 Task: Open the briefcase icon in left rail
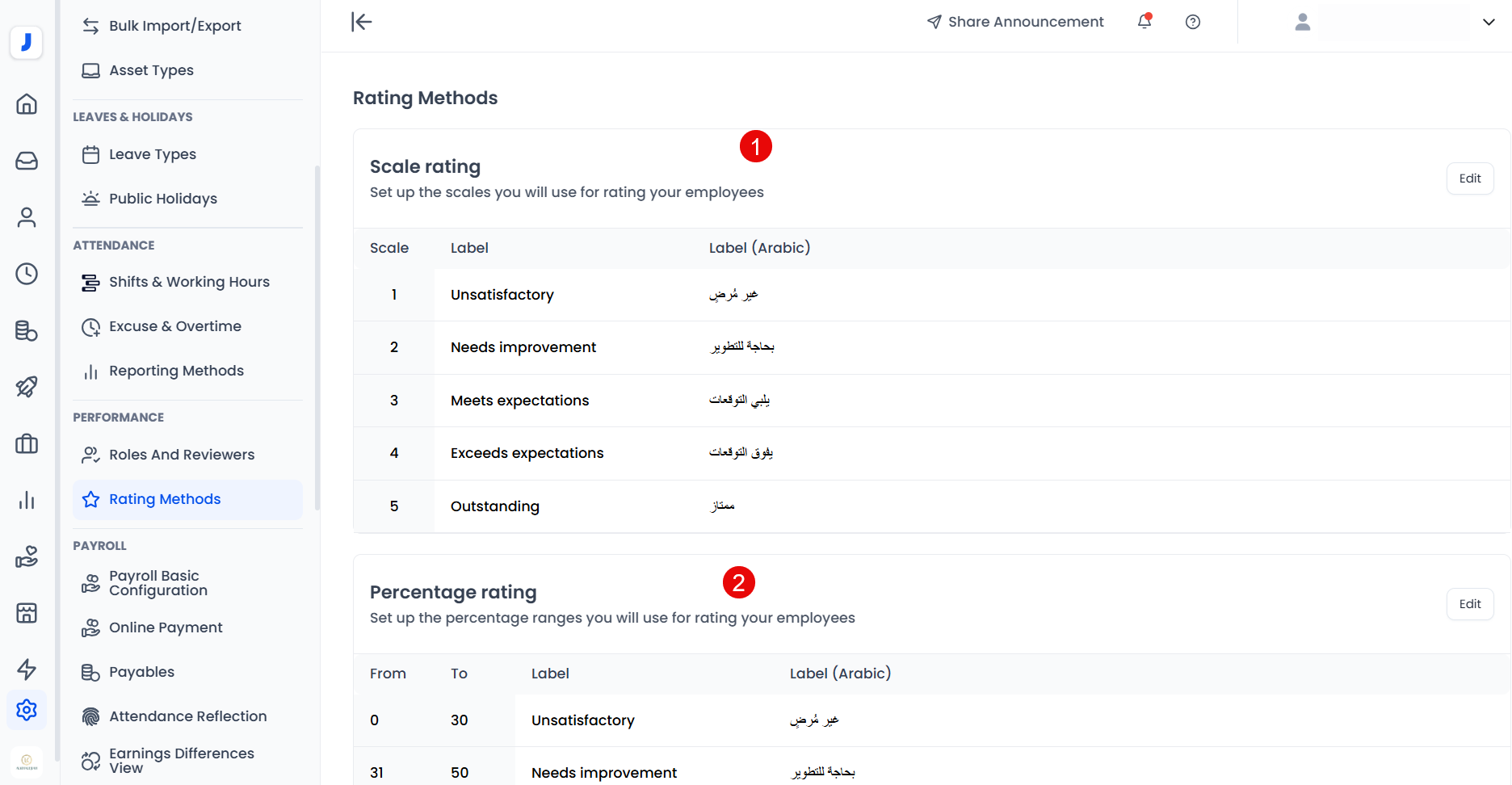[x=27, y=443]
